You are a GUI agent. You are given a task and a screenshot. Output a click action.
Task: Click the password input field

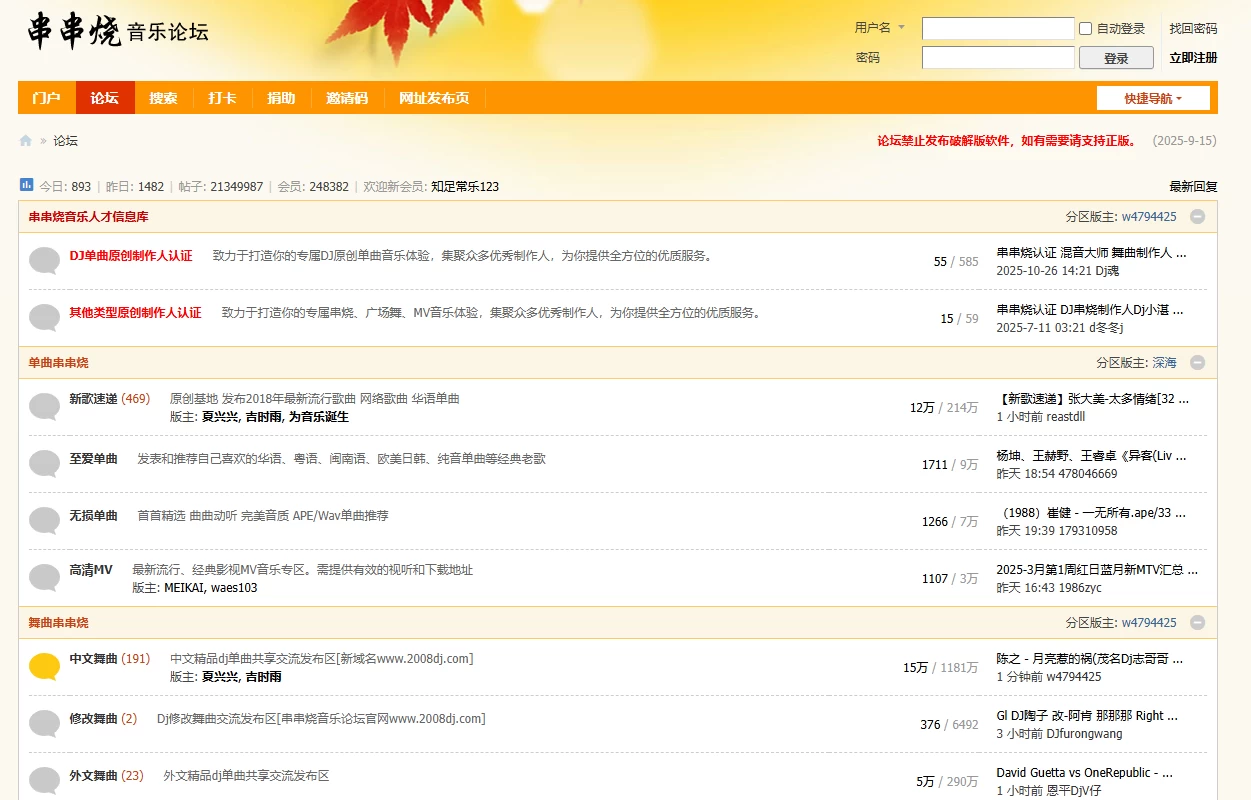pyautogui.click(x=997, y=57)
